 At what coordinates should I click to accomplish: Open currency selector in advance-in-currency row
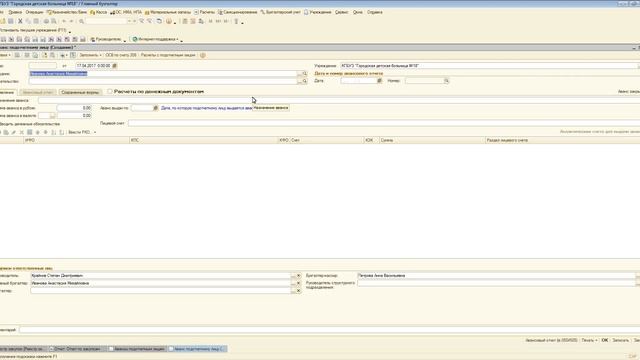(x=52, y=116)
